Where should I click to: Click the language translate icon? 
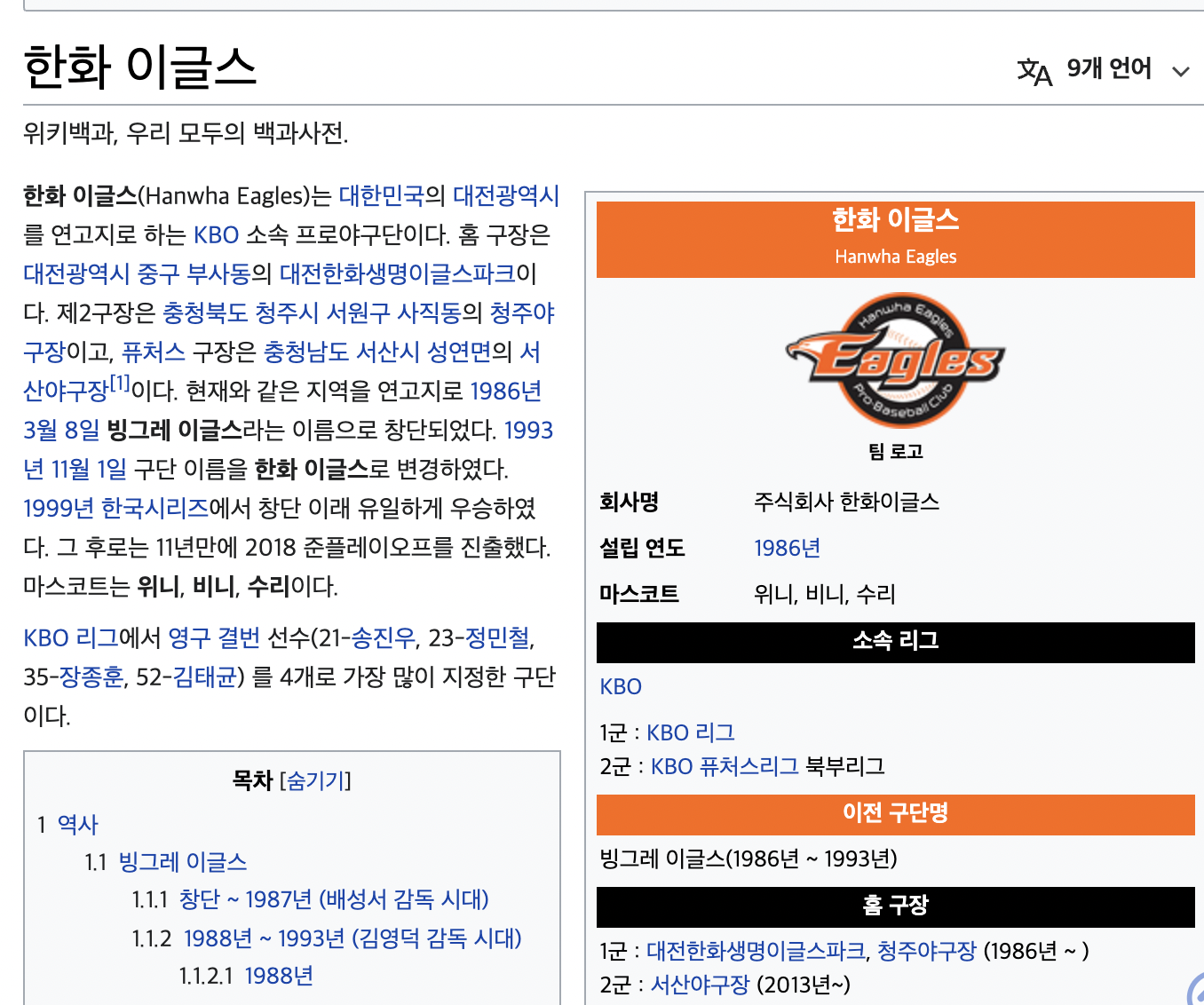[1034, 71]
